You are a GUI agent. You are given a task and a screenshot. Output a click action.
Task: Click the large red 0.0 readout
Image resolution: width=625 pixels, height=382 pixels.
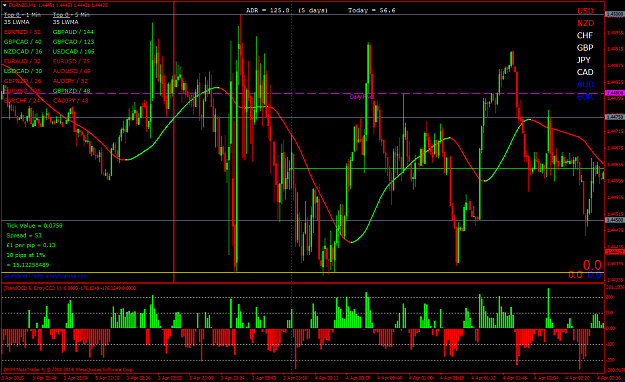point(592,265)
